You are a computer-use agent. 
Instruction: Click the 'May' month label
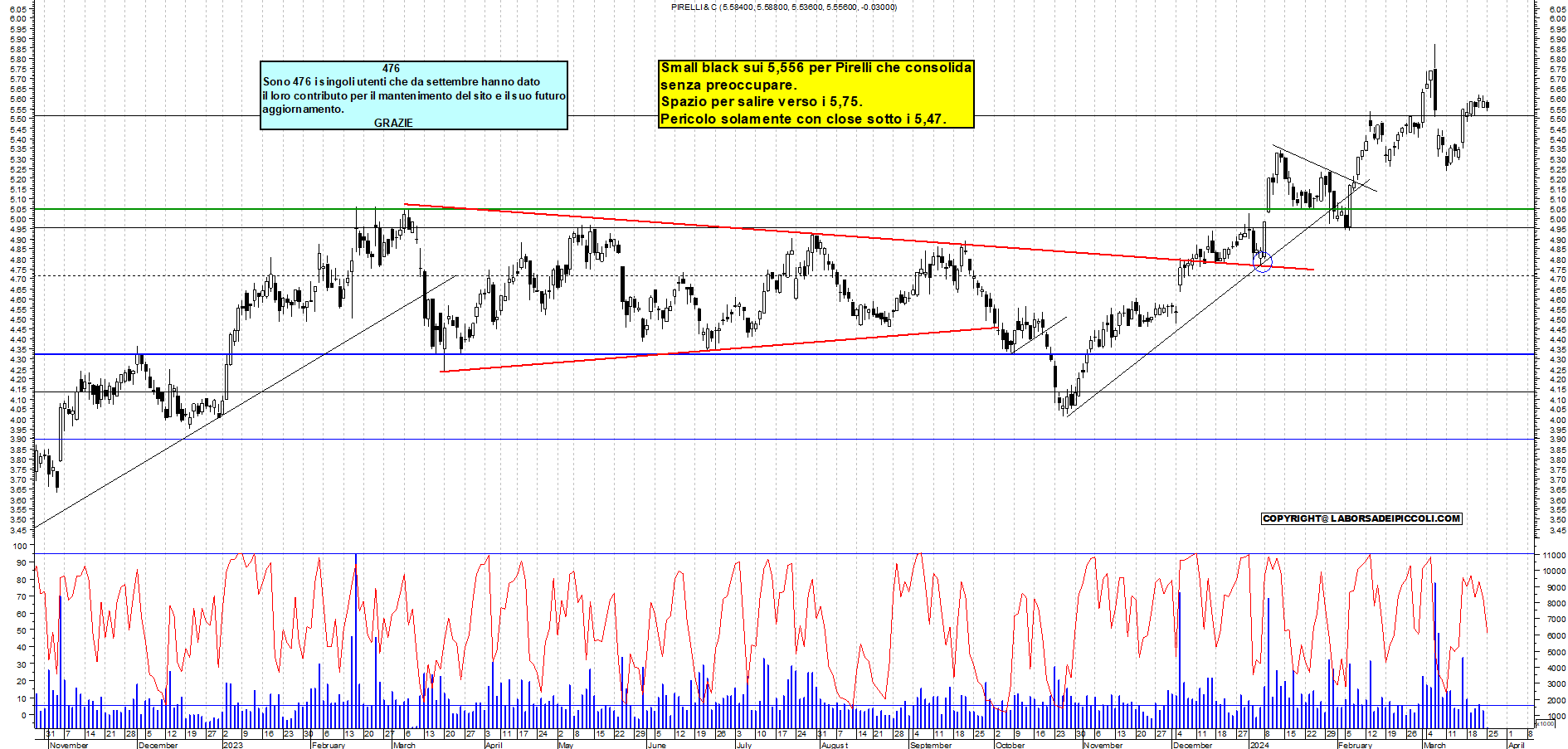point(566,745)
